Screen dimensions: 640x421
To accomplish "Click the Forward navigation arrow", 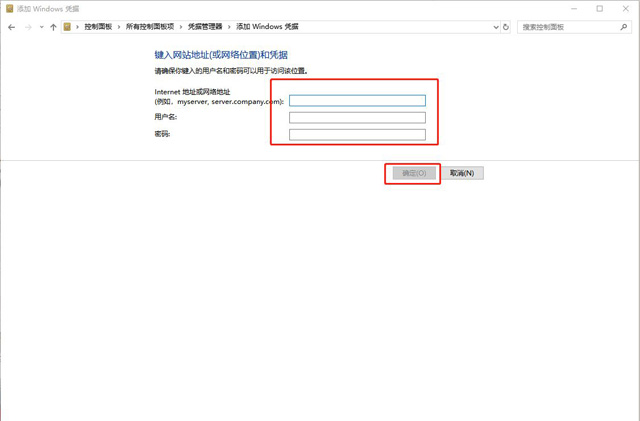I will point(27,27).
